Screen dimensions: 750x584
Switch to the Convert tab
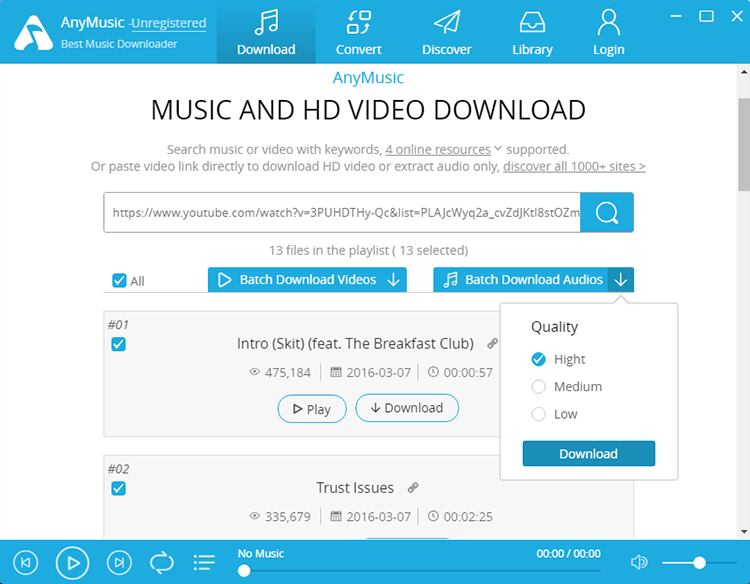pyautogui.click(x=358, y=32)
